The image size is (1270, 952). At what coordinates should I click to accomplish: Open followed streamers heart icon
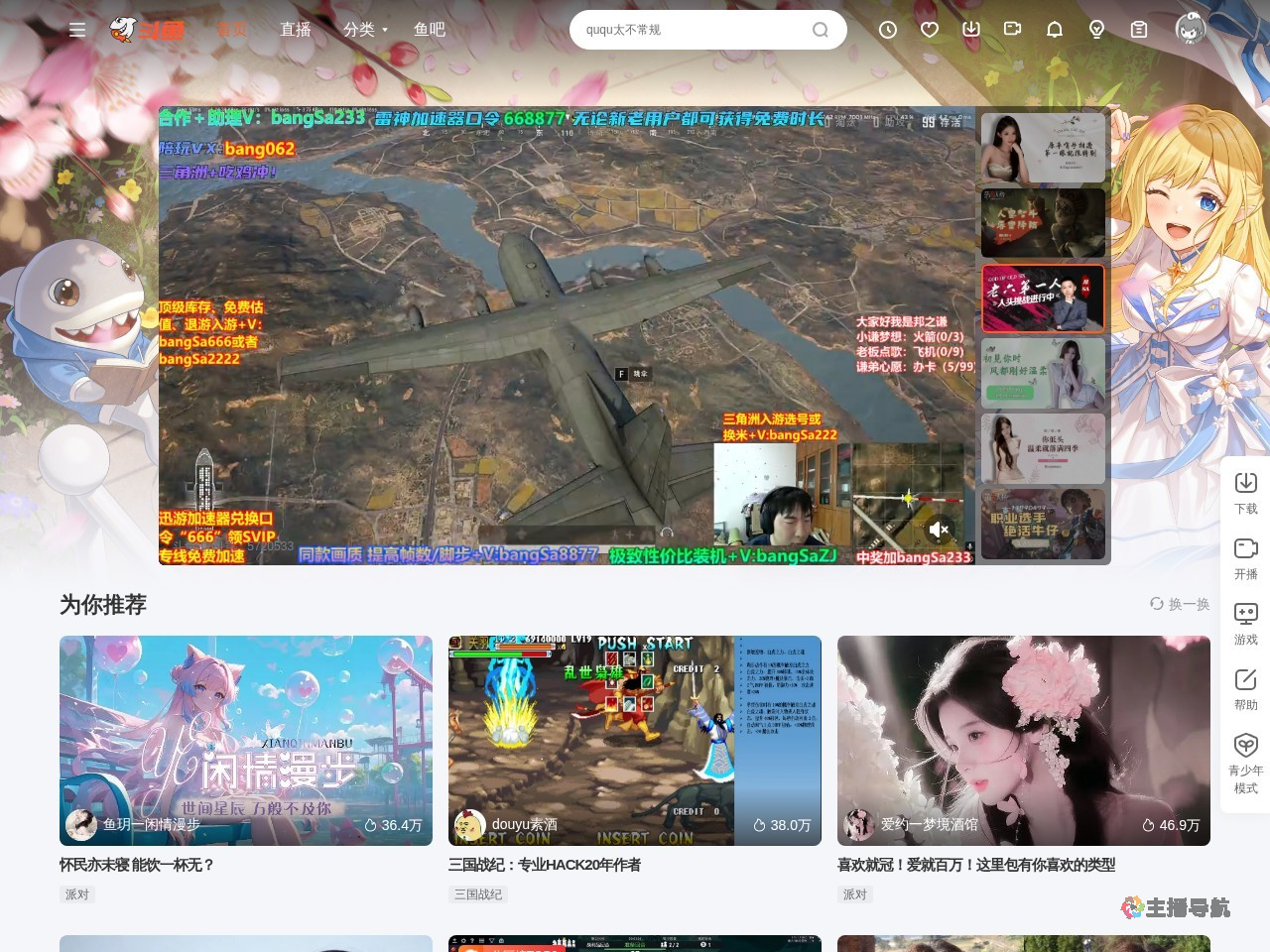(930, 30)
